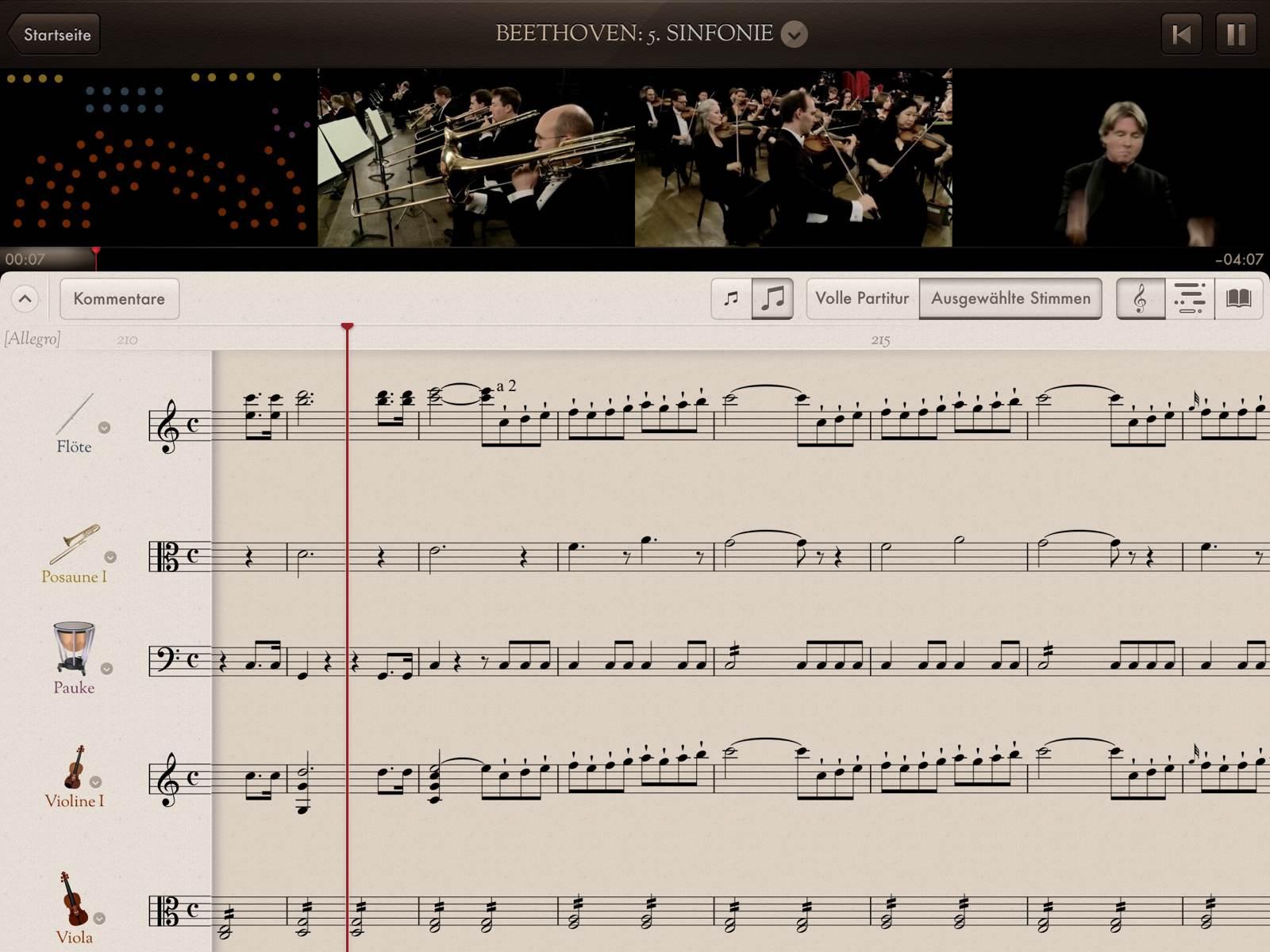This screenshot has width=1270, height=952.
Task: Open the book view icon
Action: click(x=1238, y=298)
